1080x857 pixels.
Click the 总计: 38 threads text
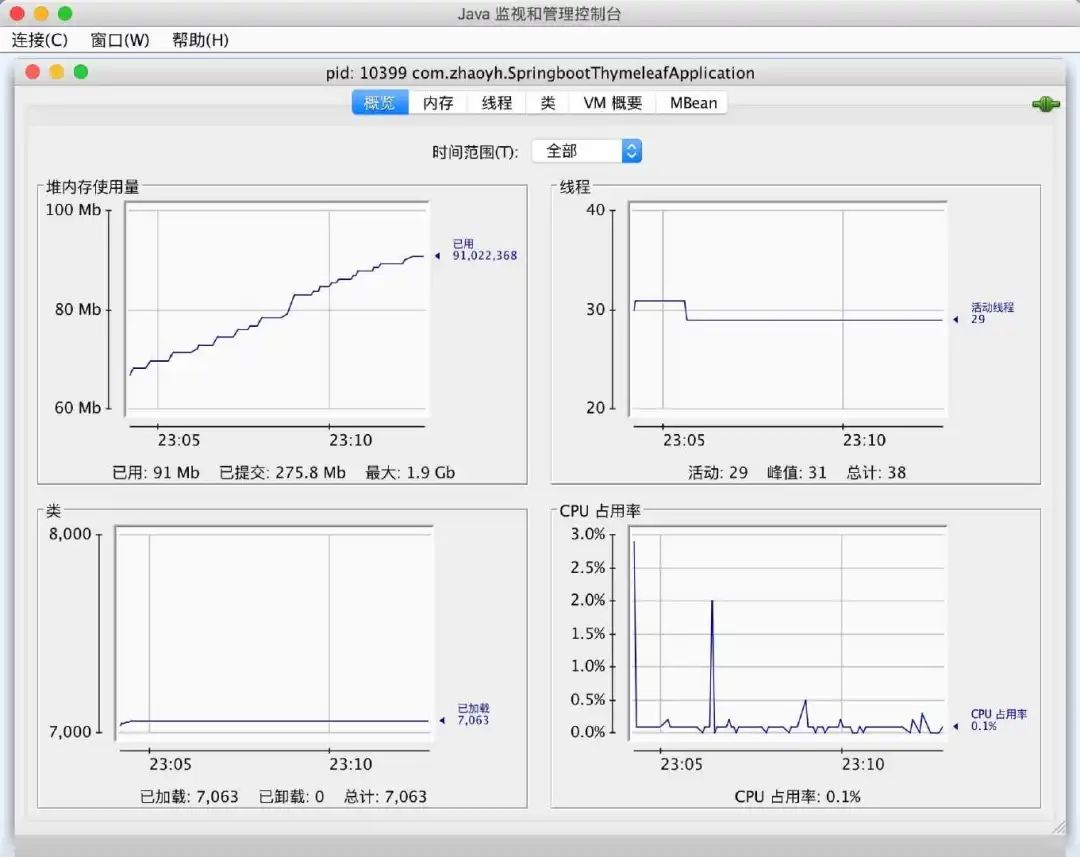(876, 473)
